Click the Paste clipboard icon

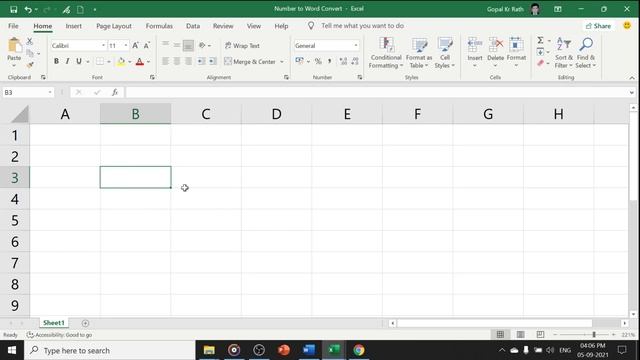(x=14, y=46)
